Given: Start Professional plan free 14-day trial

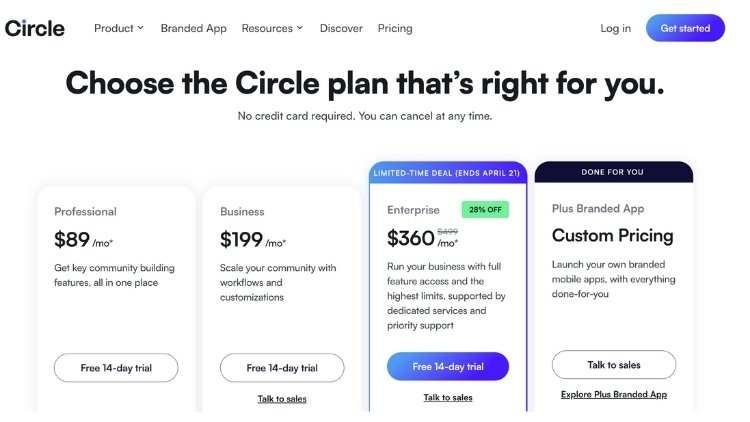Looking at the screenshot, I should point(116,367).
